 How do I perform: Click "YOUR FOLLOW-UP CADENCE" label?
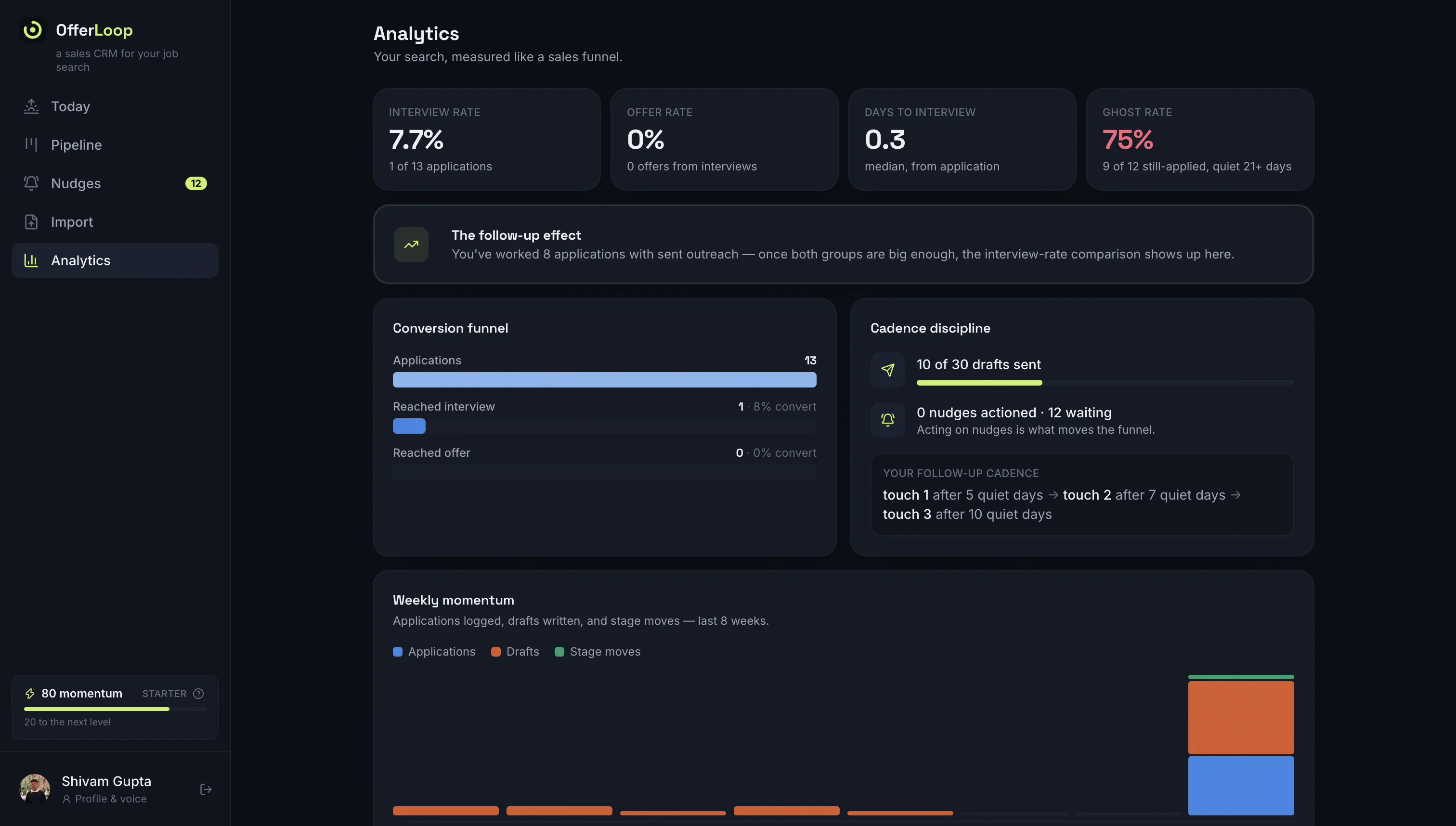[961, 473]
